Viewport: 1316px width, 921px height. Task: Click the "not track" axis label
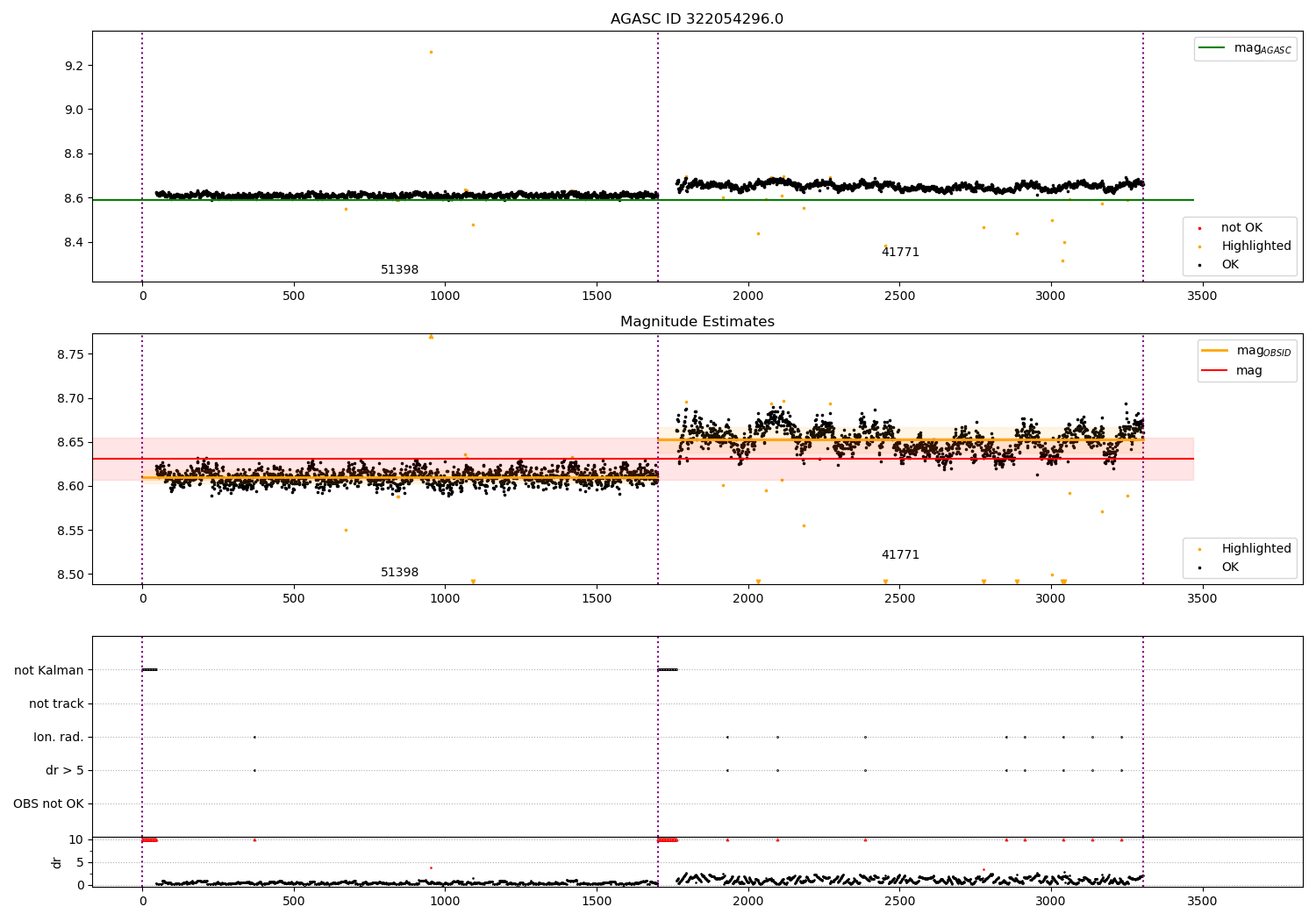coord(56,703)
